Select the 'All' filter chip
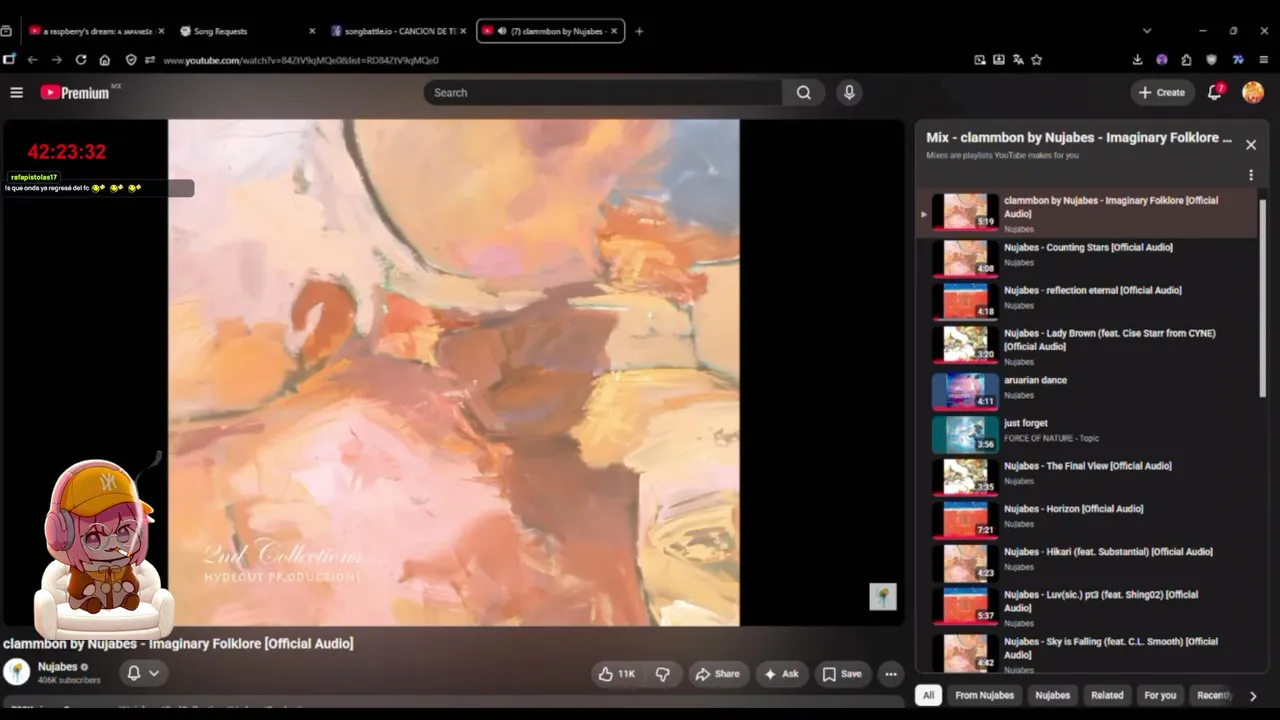The width and height of the screenshot is (1280, 720). pos(928,695)
